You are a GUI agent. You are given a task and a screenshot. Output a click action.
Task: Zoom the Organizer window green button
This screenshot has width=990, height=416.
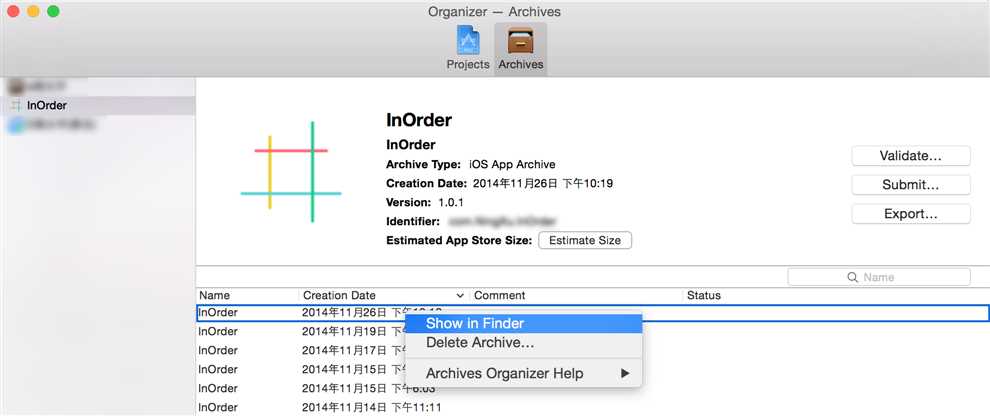click(53, 11)
